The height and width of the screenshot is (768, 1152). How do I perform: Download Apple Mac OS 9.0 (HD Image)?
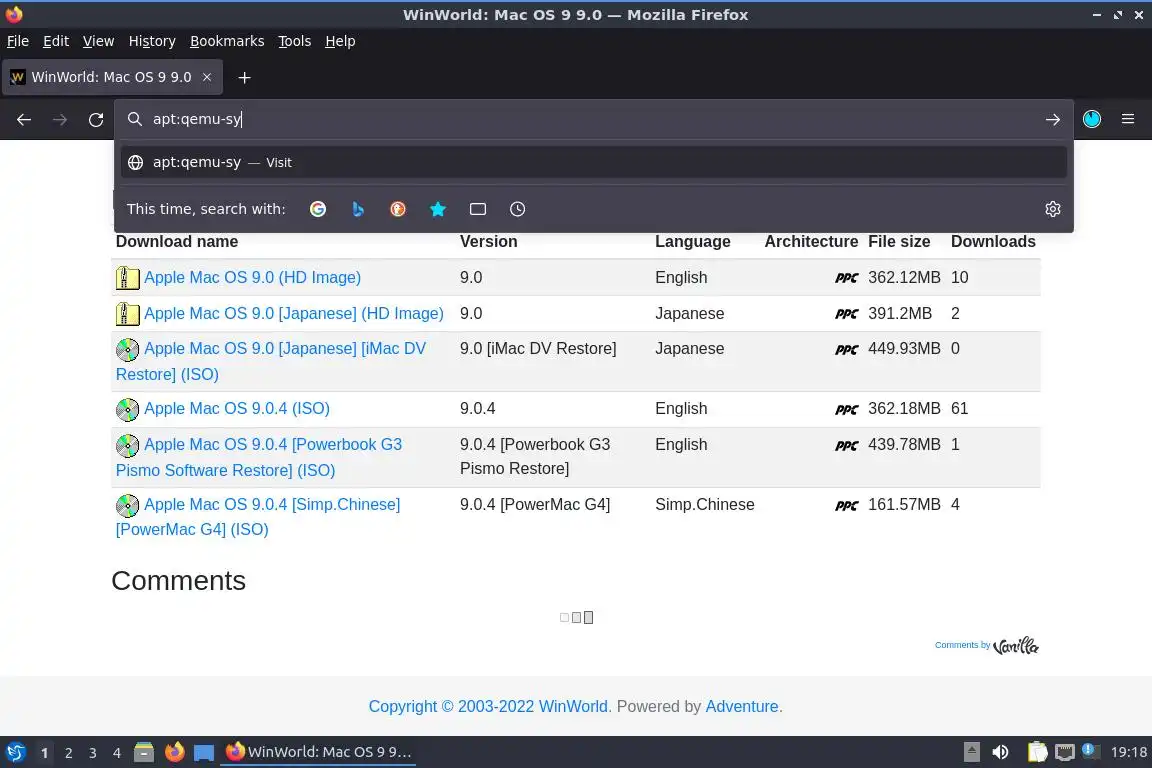252,278
